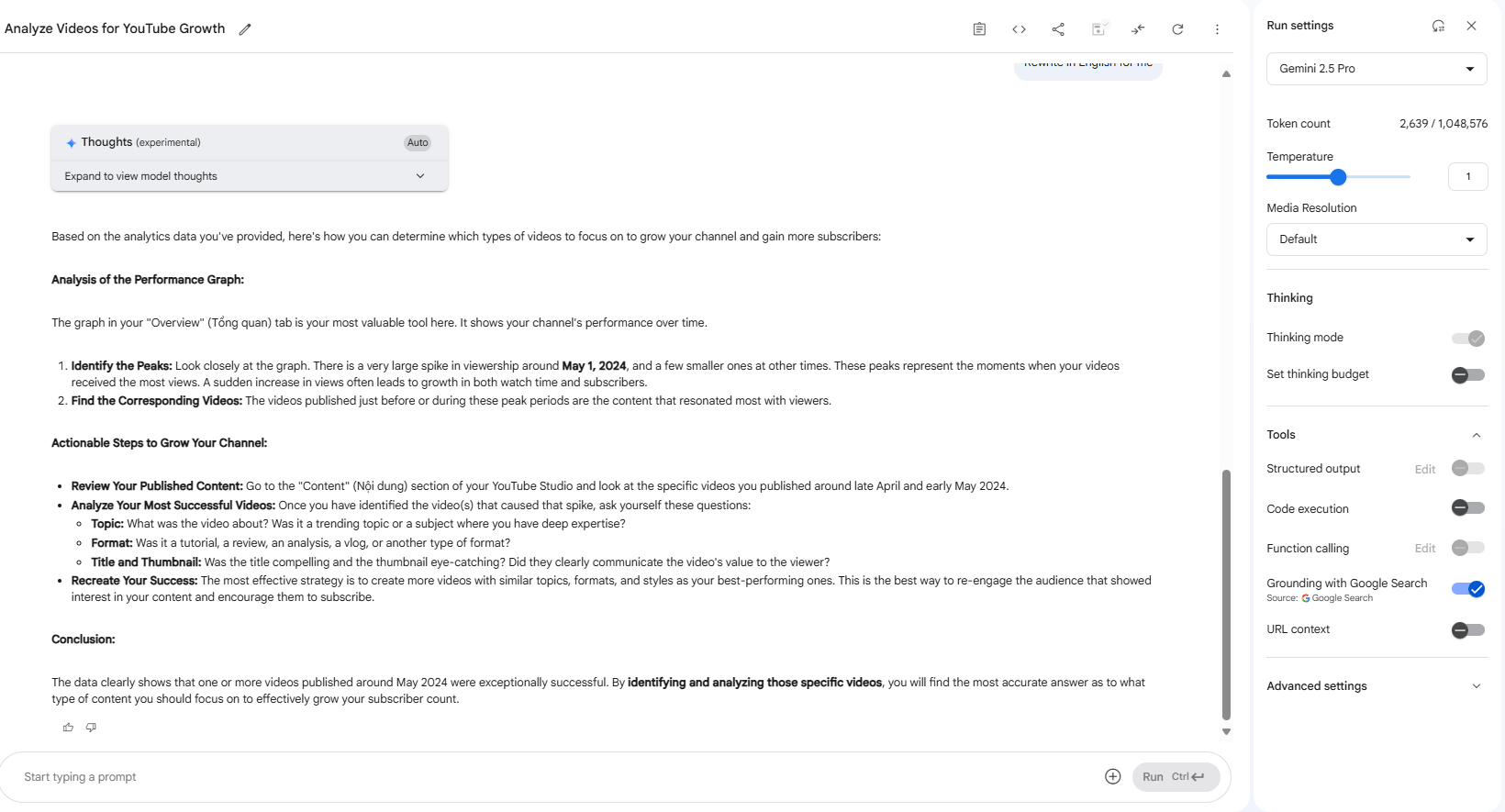Enable the Code execution toggle

point(1467,508)
